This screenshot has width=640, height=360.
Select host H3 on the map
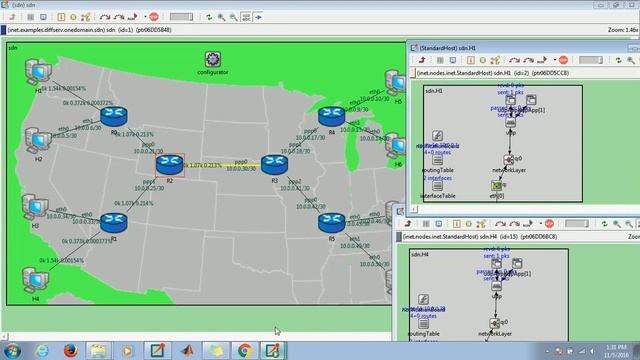coord(35,207)
